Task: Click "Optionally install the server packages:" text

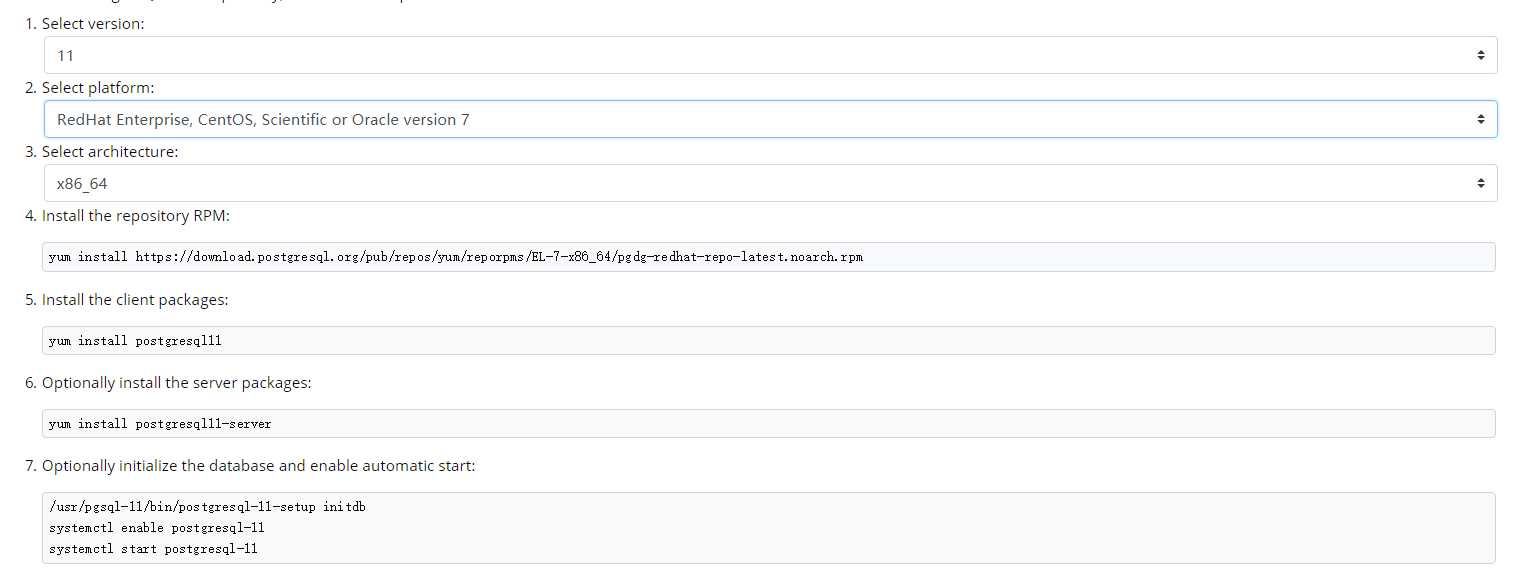Action: [176, 383]
